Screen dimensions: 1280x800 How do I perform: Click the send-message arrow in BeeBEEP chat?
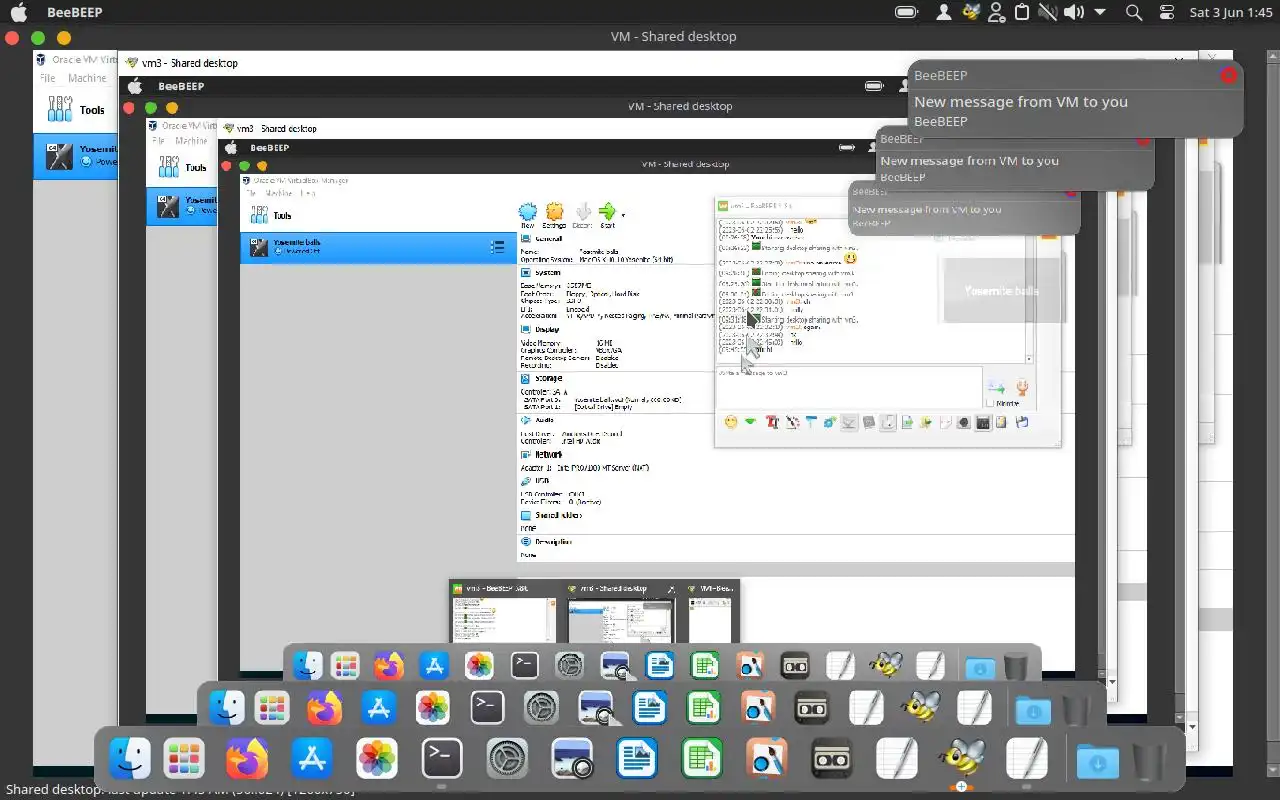(x=996, y=388)
